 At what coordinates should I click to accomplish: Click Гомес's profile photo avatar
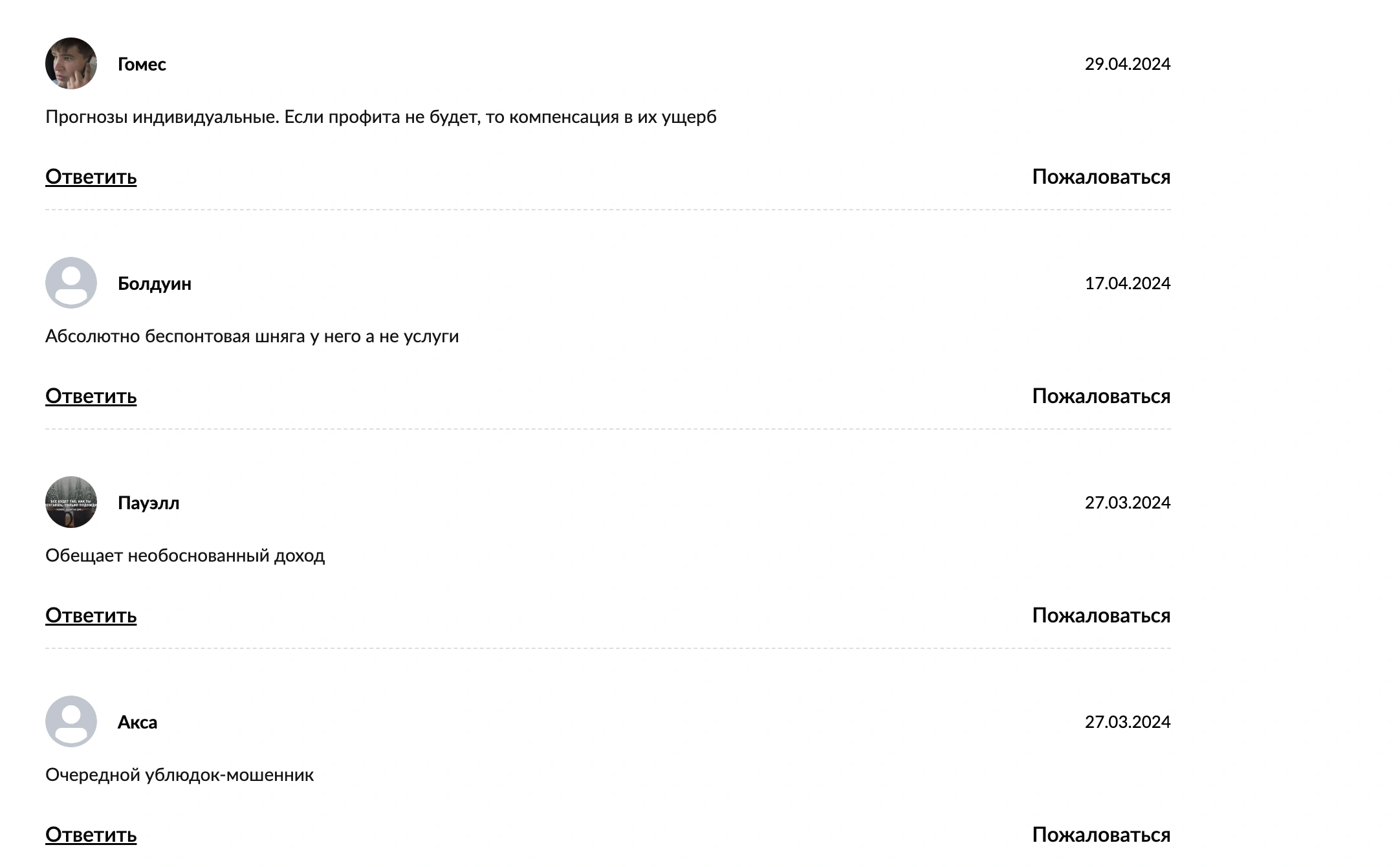pos(71,63)
